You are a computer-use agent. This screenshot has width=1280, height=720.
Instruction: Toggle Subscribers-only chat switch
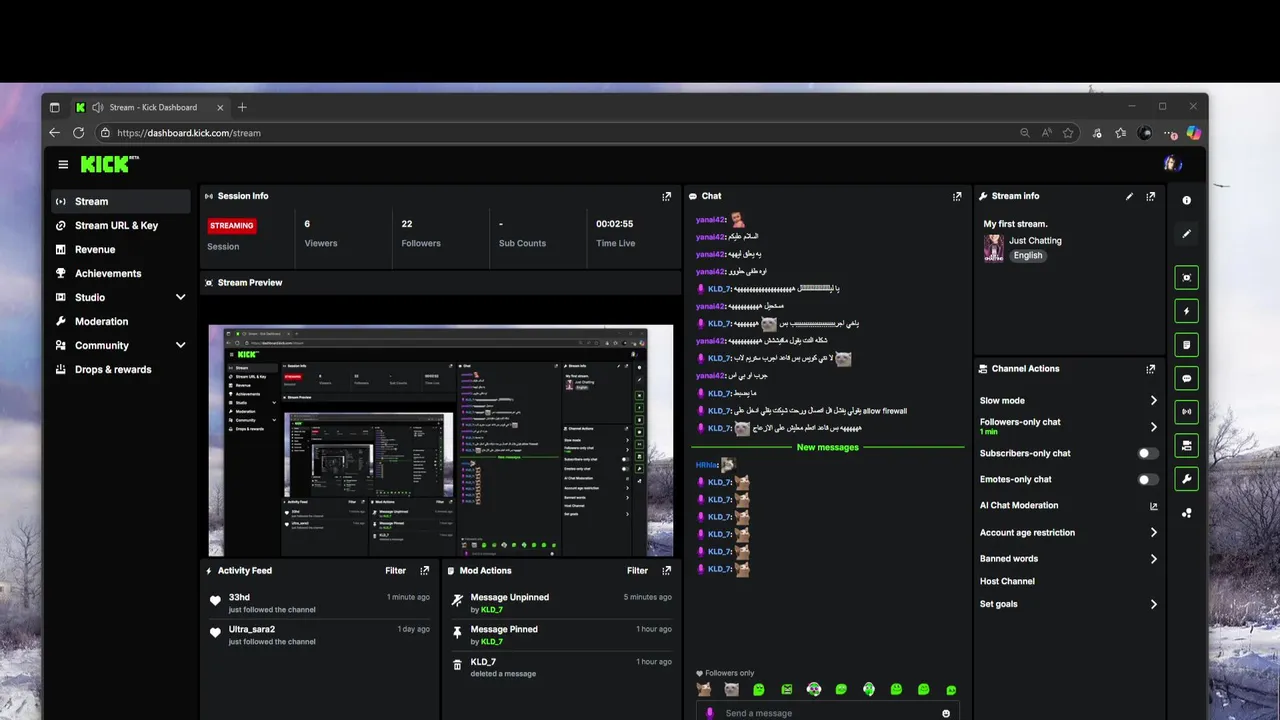click(x=1148, y=453)
